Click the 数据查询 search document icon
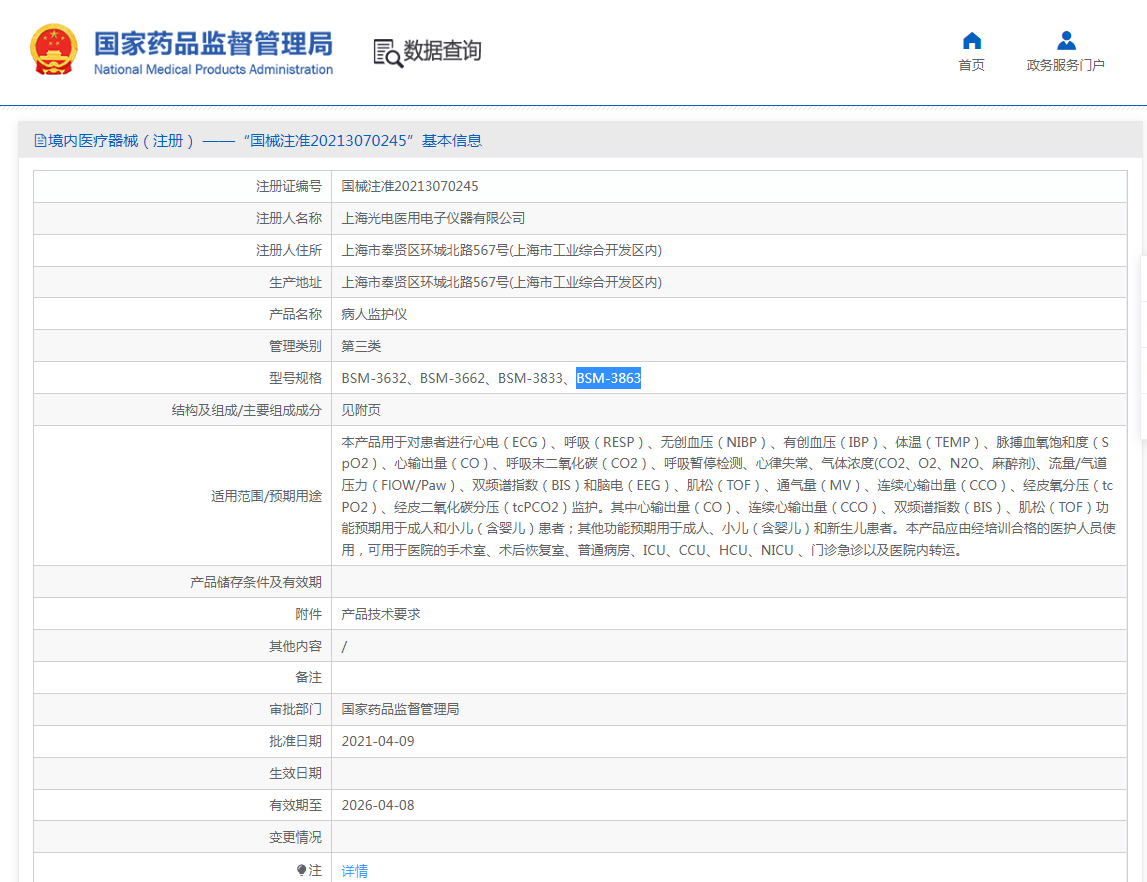The height and width of the screenshot is (882, 1147). (x=388, y=53)
